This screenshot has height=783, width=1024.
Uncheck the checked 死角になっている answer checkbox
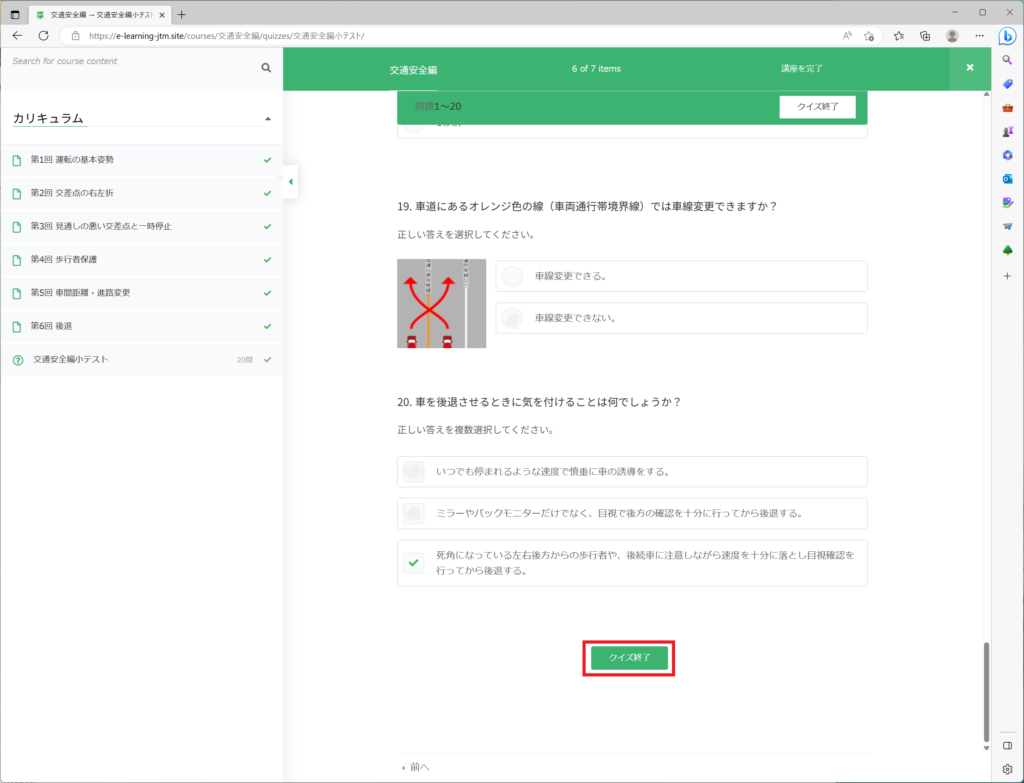pos(413,563)
